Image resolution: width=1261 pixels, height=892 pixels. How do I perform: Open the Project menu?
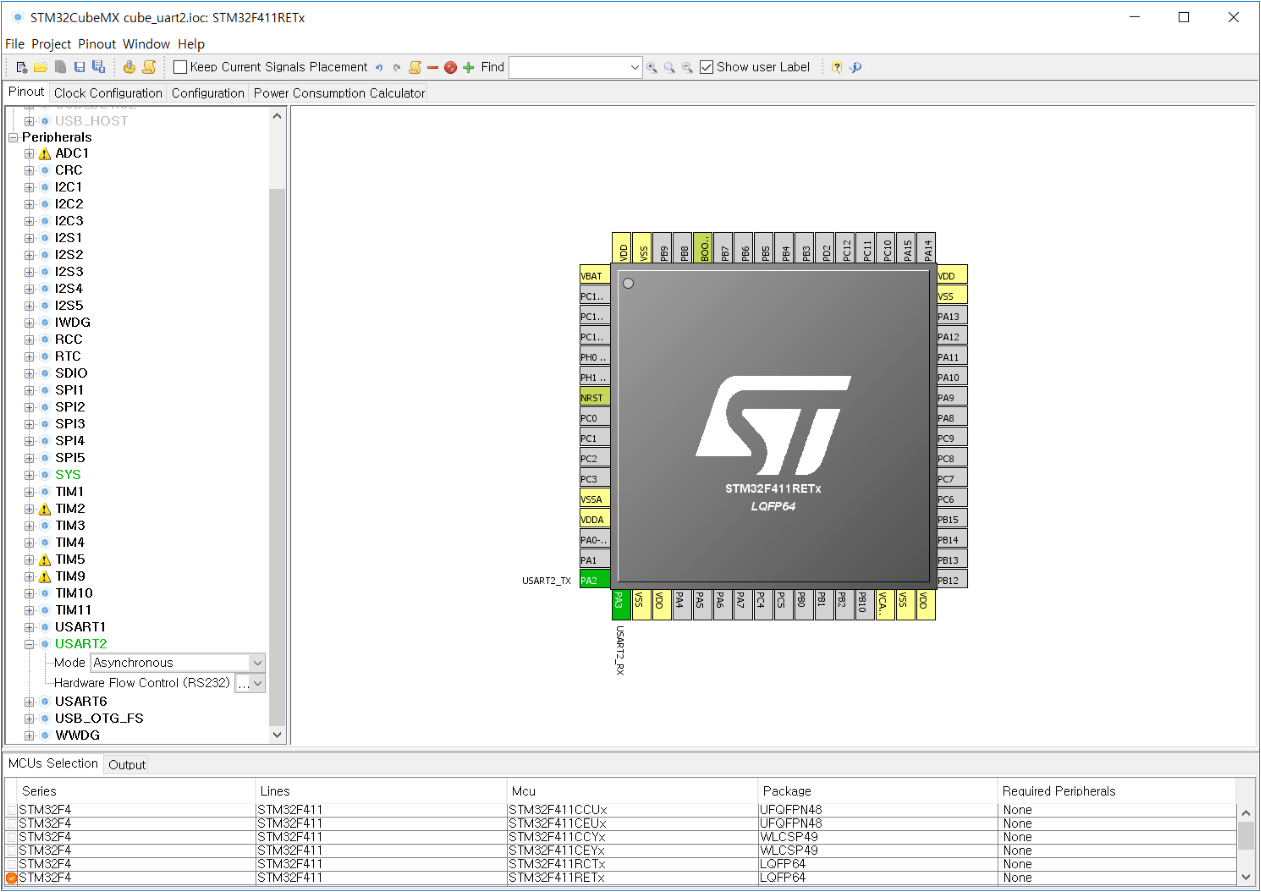click(x=51, y=44)
